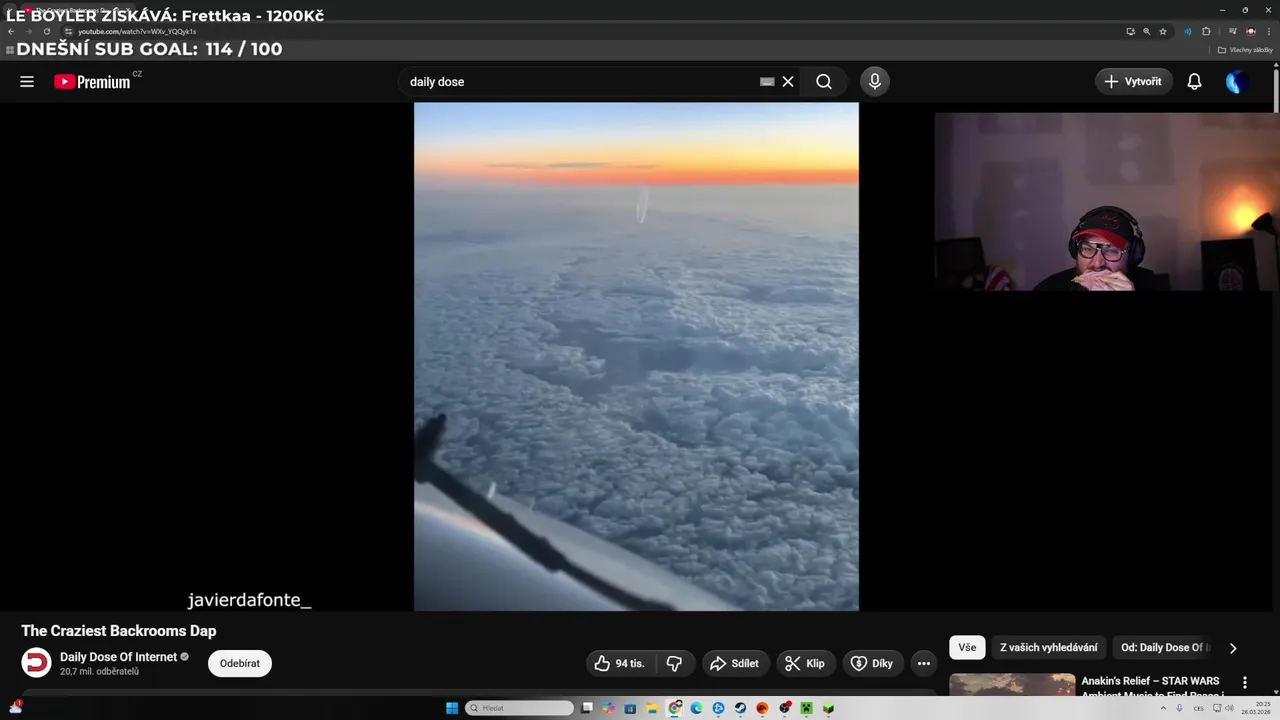Image resolution: width=1280 pixels, height=720 pixels.
Task: Open Anakin's Relief video thumbnail
Action: (x=1012, y=686)
